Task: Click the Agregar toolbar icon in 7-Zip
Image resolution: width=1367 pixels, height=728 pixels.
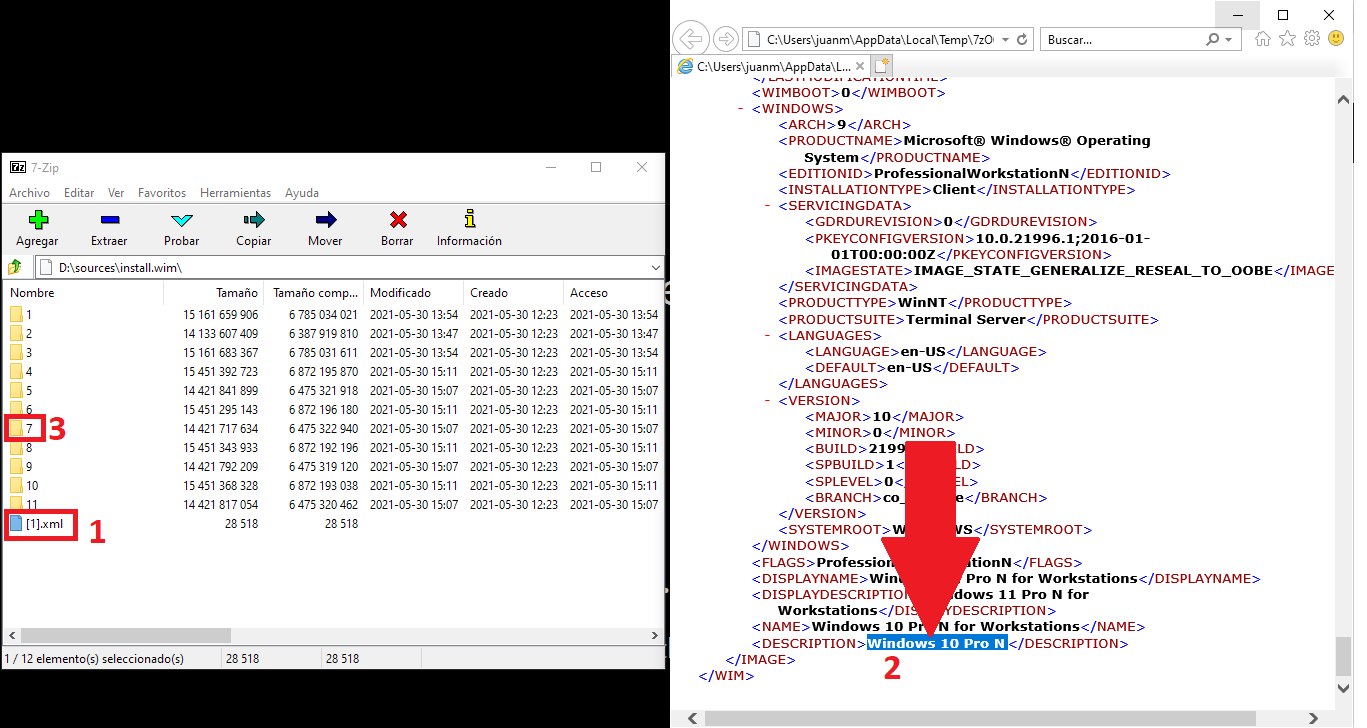Action: [x=37, y=219]
